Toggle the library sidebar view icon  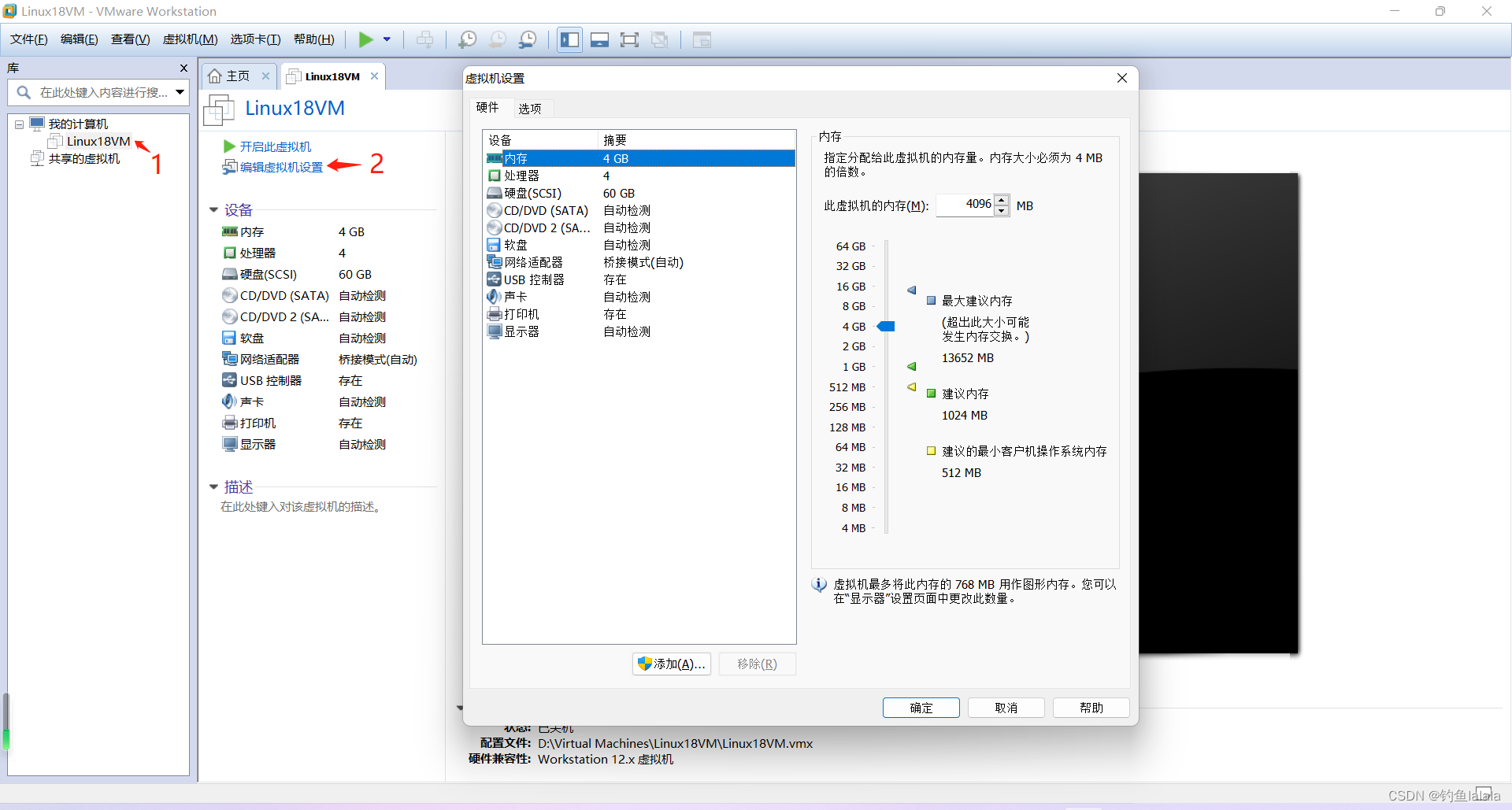point(569,39)
